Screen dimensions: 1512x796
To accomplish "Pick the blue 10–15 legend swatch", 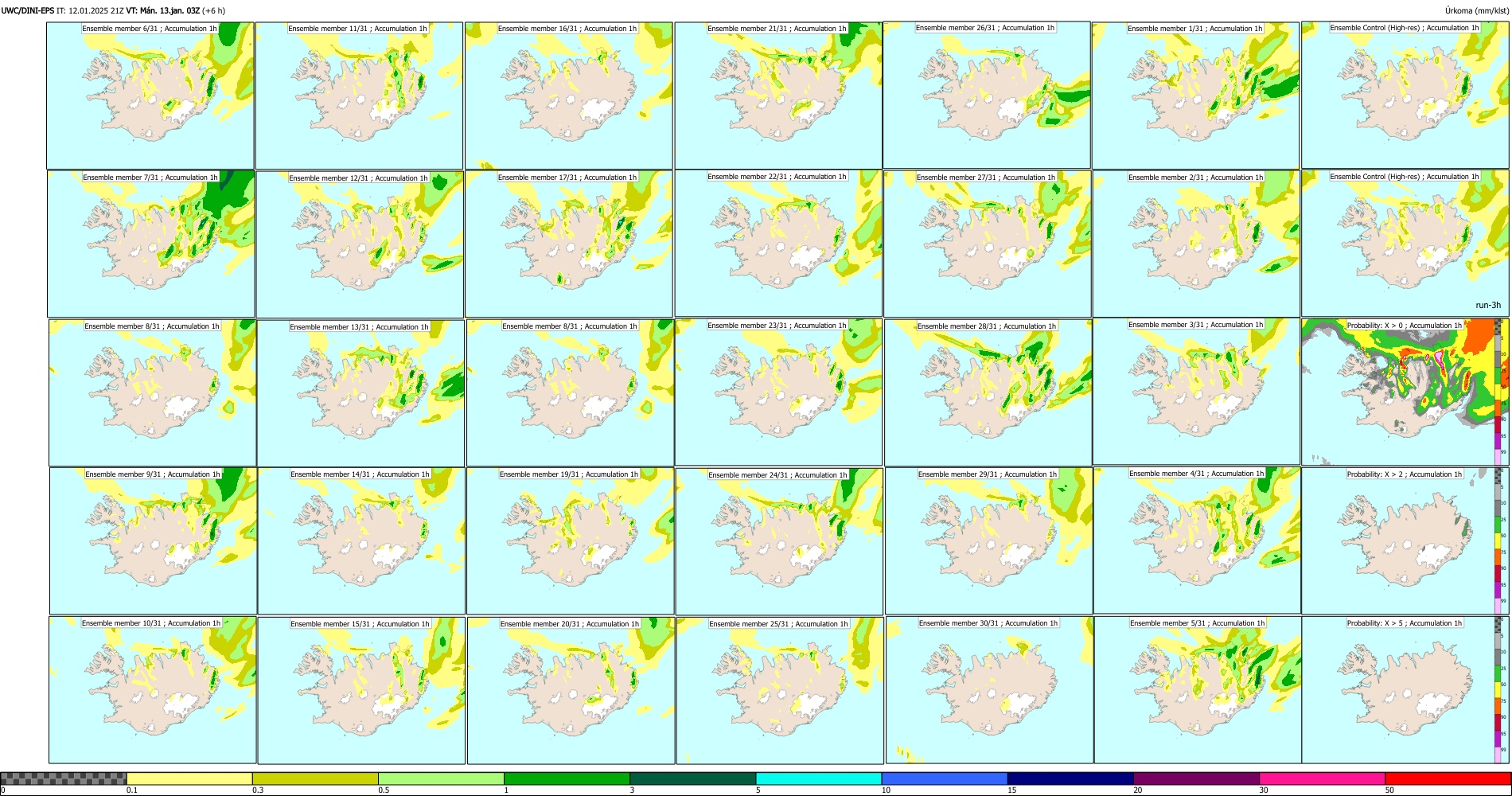I will tap(945, 778).
